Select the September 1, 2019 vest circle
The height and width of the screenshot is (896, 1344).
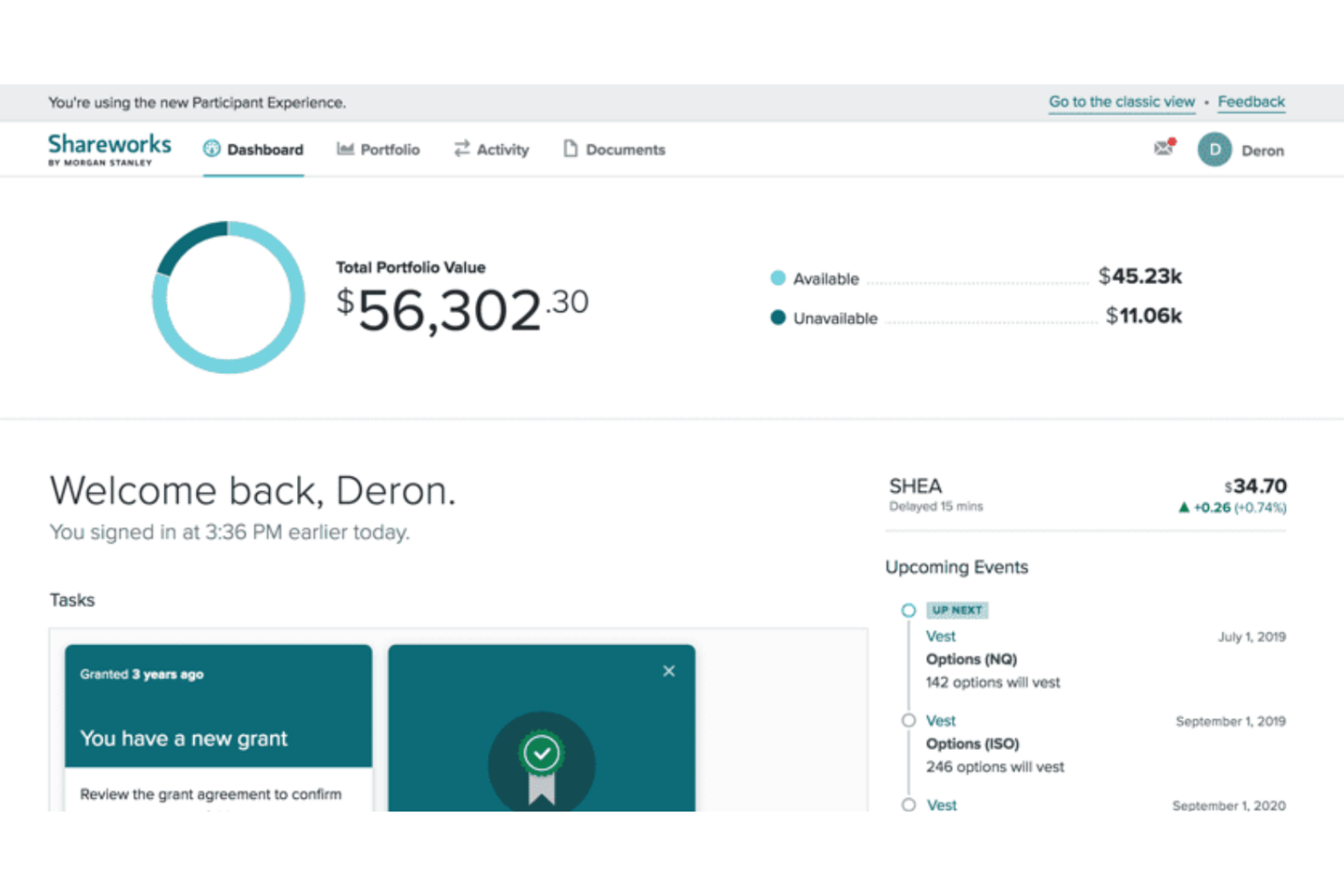pyautogui.click(x=908, y=720)
